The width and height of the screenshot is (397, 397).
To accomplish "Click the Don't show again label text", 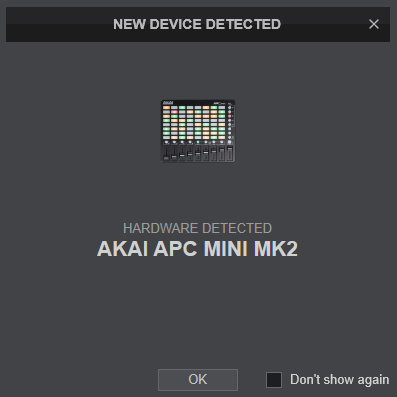I will pos(339,380).
